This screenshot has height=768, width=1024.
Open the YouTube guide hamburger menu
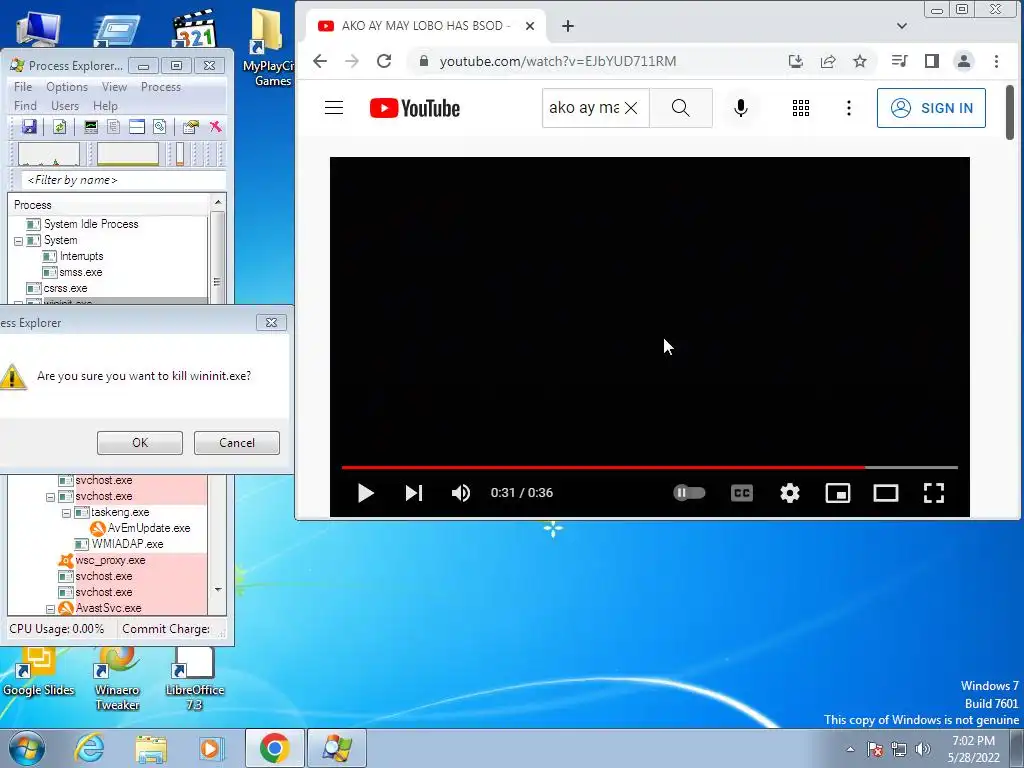334,108
